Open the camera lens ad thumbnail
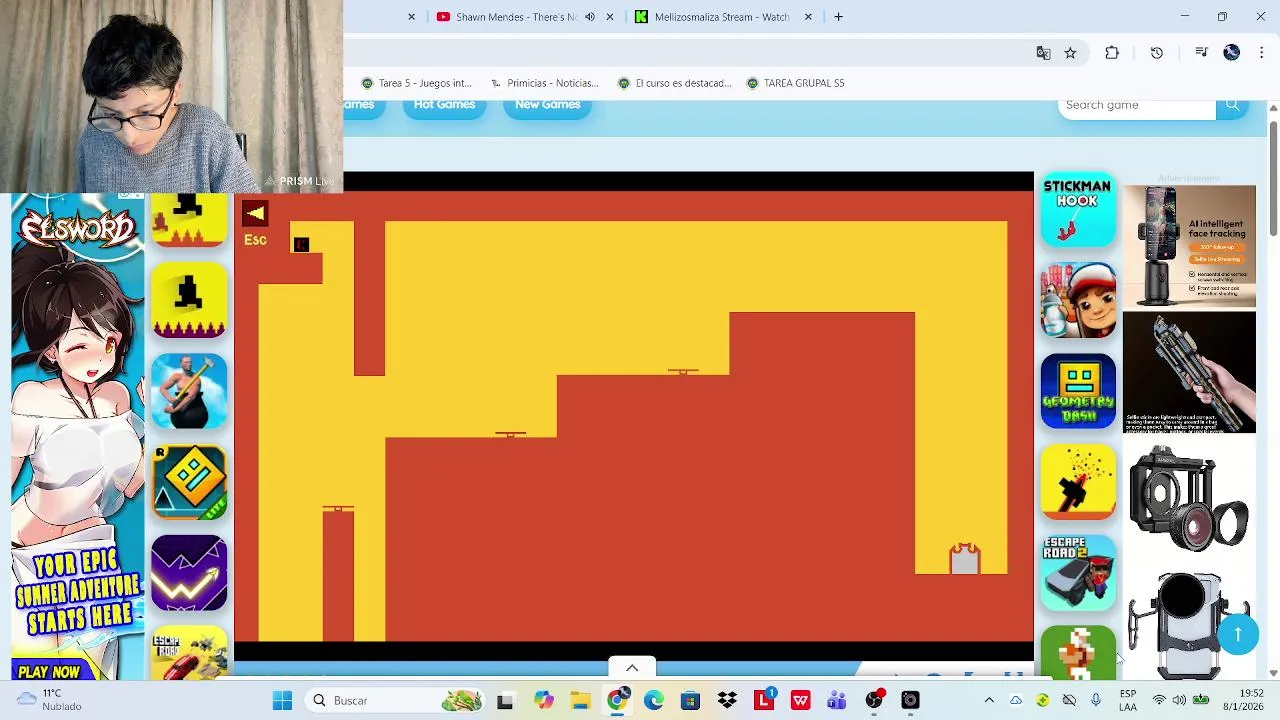Screen dimensions: 1280x720 click(x=1189, y=497)
